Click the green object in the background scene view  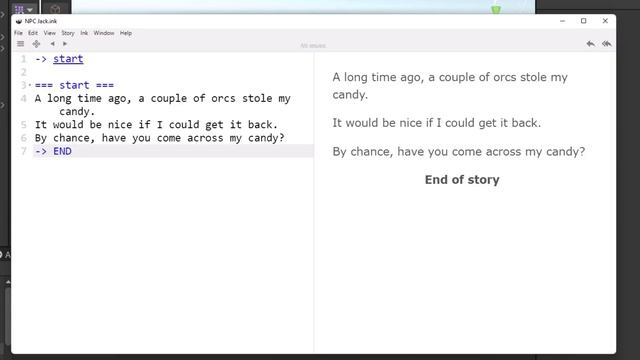(x=496, y=9)
